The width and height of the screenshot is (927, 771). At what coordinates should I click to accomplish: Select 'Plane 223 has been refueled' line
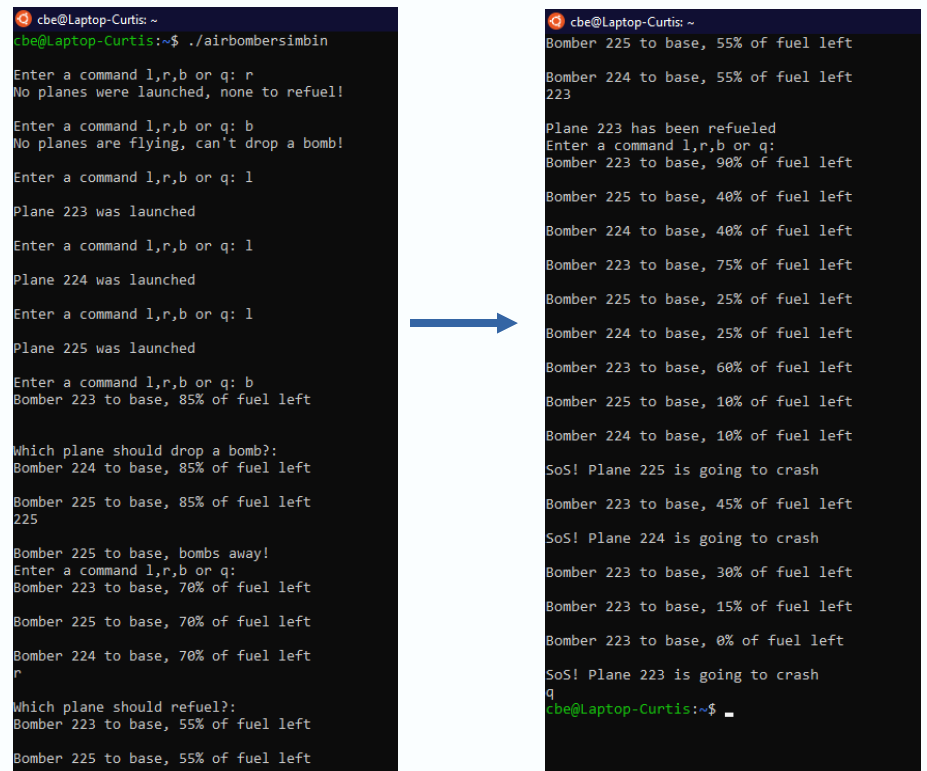(x=660, y=129)
